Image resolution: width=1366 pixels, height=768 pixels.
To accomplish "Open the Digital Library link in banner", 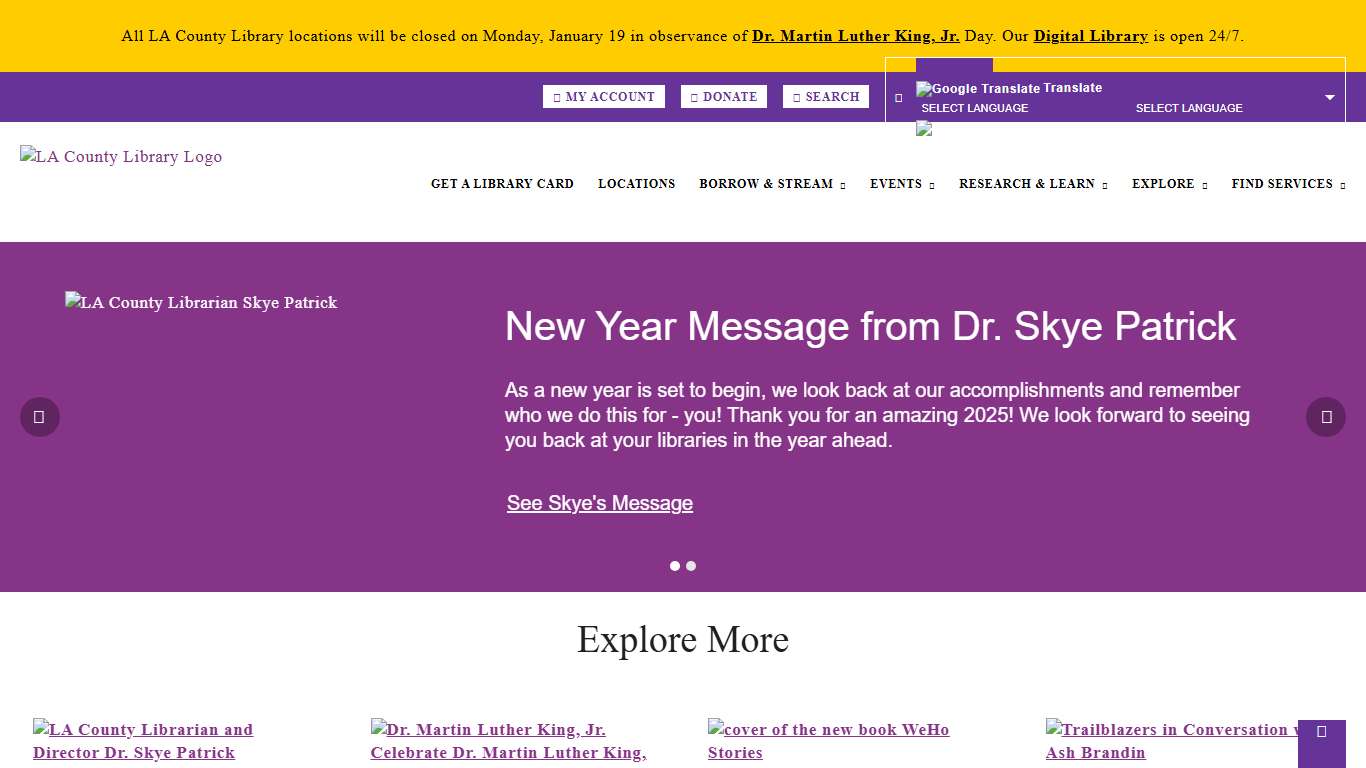I will pos(1090,36).
